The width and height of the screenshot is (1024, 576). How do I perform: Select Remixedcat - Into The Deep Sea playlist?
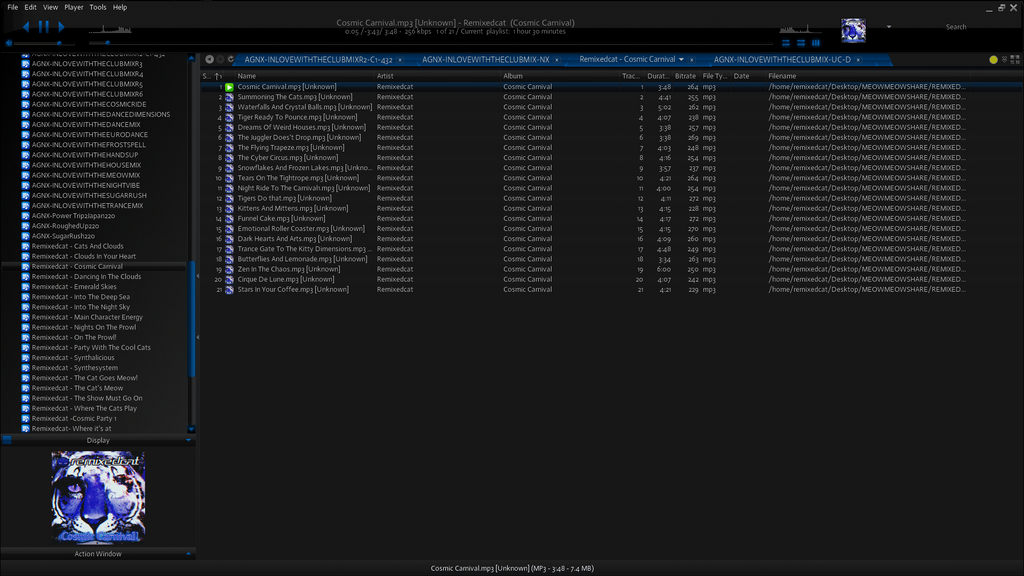[x=81, y=297]
